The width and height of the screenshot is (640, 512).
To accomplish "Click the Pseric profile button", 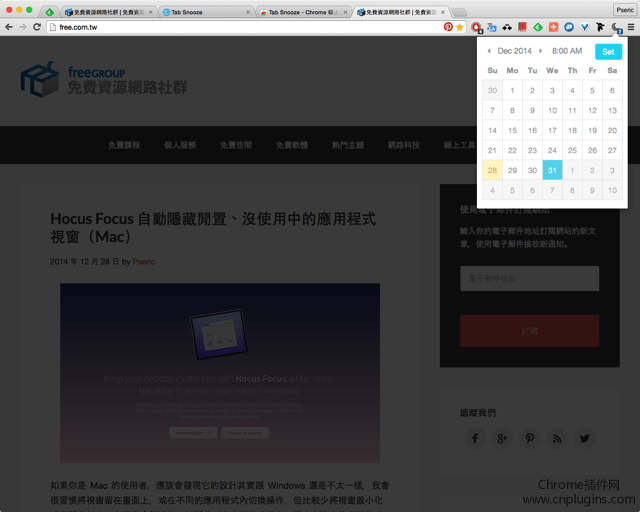I will [x=625, y=10].
